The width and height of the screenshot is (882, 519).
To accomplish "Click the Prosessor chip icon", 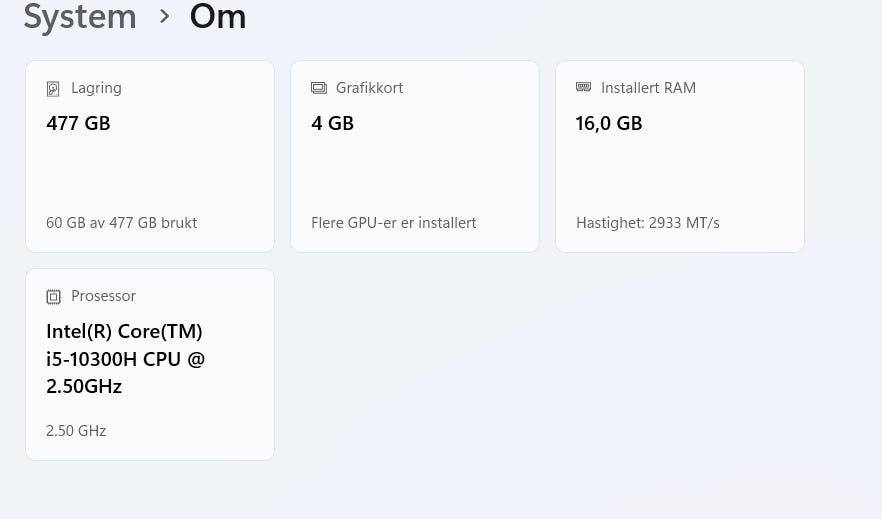I will (53, 297).
